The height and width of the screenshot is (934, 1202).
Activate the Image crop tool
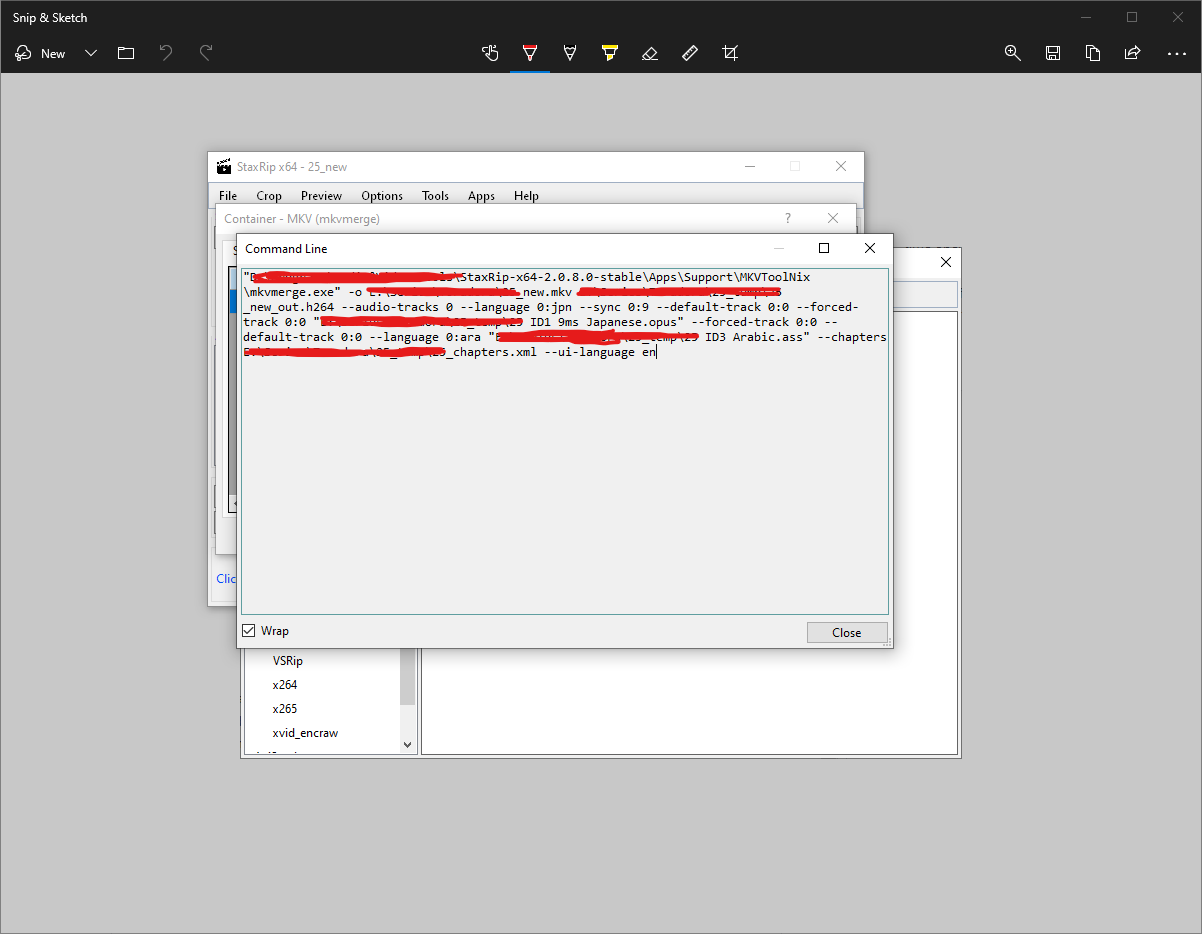730,53
